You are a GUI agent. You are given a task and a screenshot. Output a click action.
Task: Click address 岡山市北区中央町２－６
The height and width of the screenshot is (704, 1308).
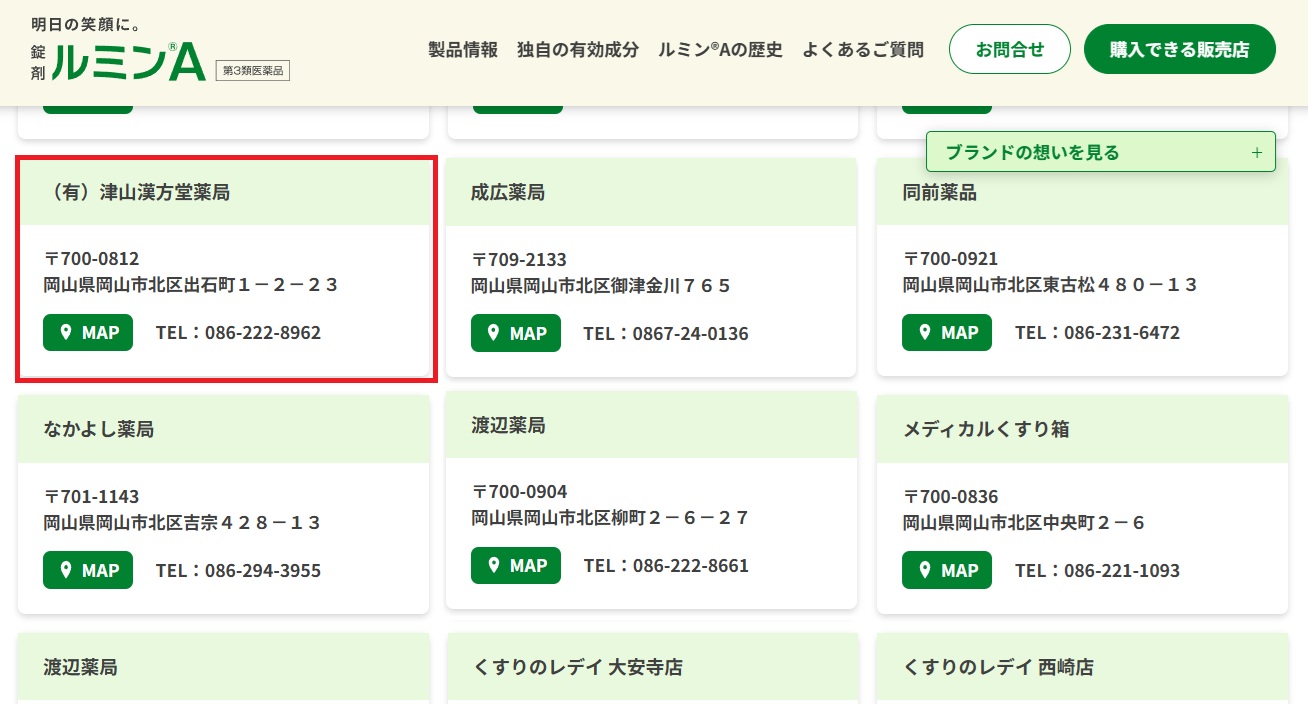[1024, 522]
